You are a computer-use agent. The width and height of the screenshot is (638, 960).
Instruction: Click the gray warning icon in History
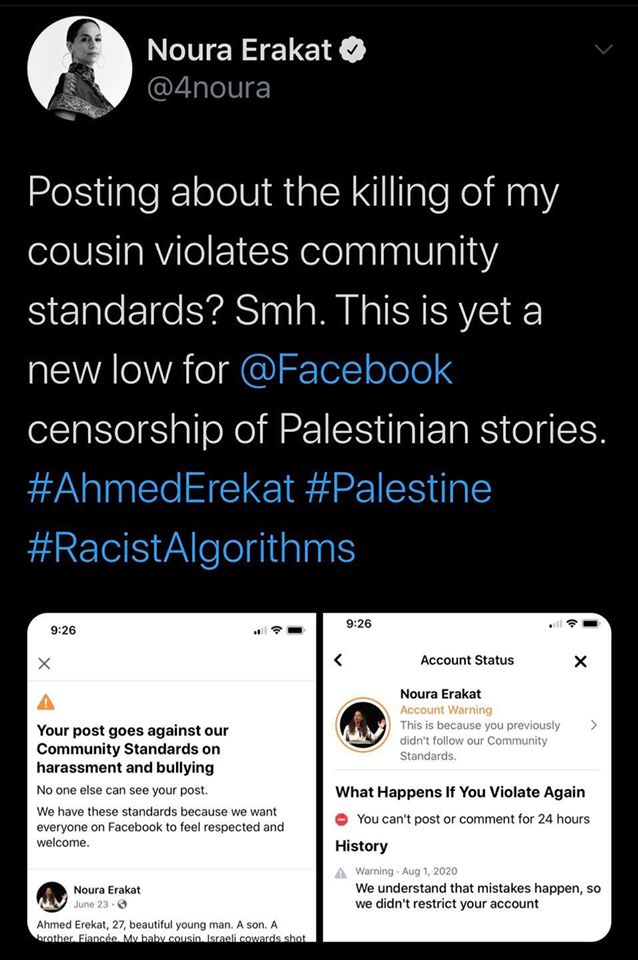pos(341,872)
